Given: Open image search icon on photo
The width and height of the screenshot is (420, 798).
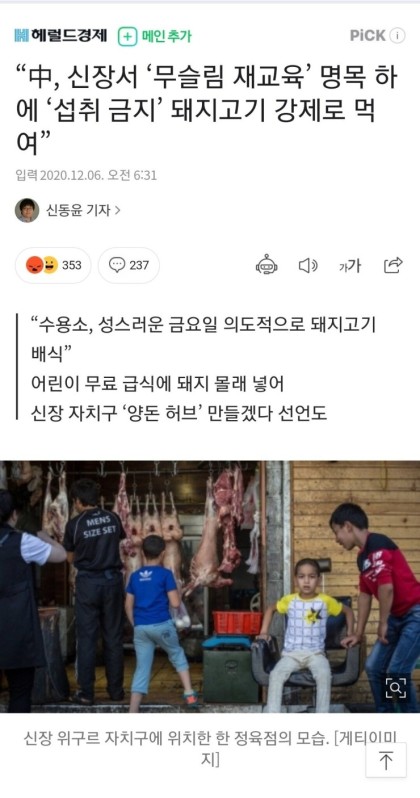Looking at the screenshot, I should click(395, 688).
